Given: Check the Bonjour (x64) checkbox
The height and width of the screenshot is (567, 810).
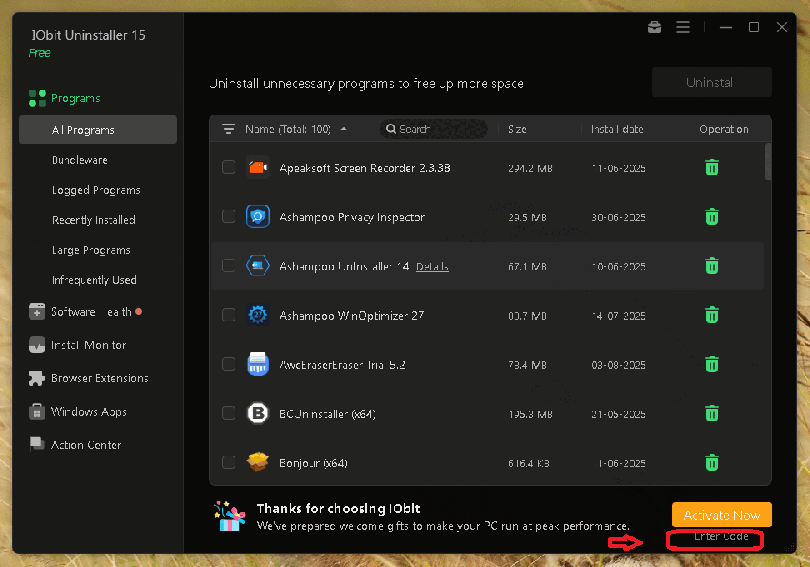Looking at the screenshot, I should pyautogui.click(x=228, y=462).
